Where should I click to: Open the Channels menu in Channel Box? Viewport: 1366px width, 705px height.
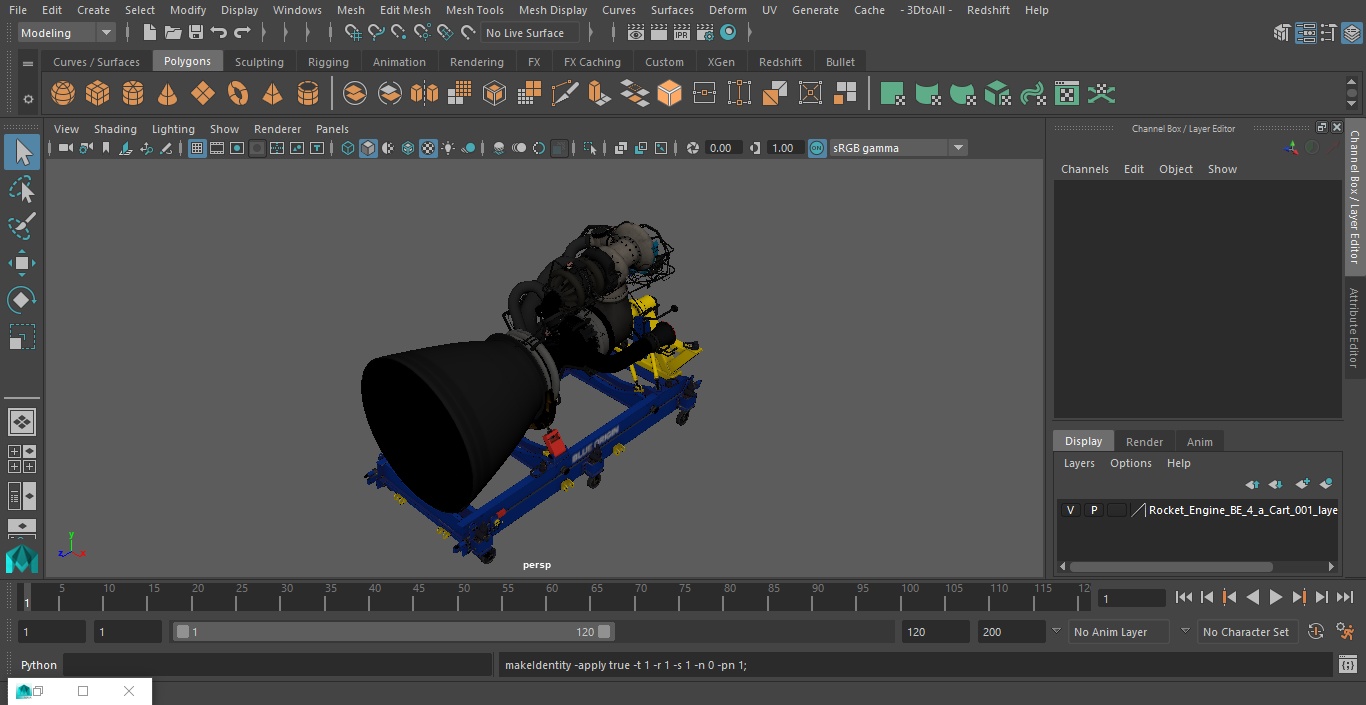pyautogui.click(x=1084, y=169)
